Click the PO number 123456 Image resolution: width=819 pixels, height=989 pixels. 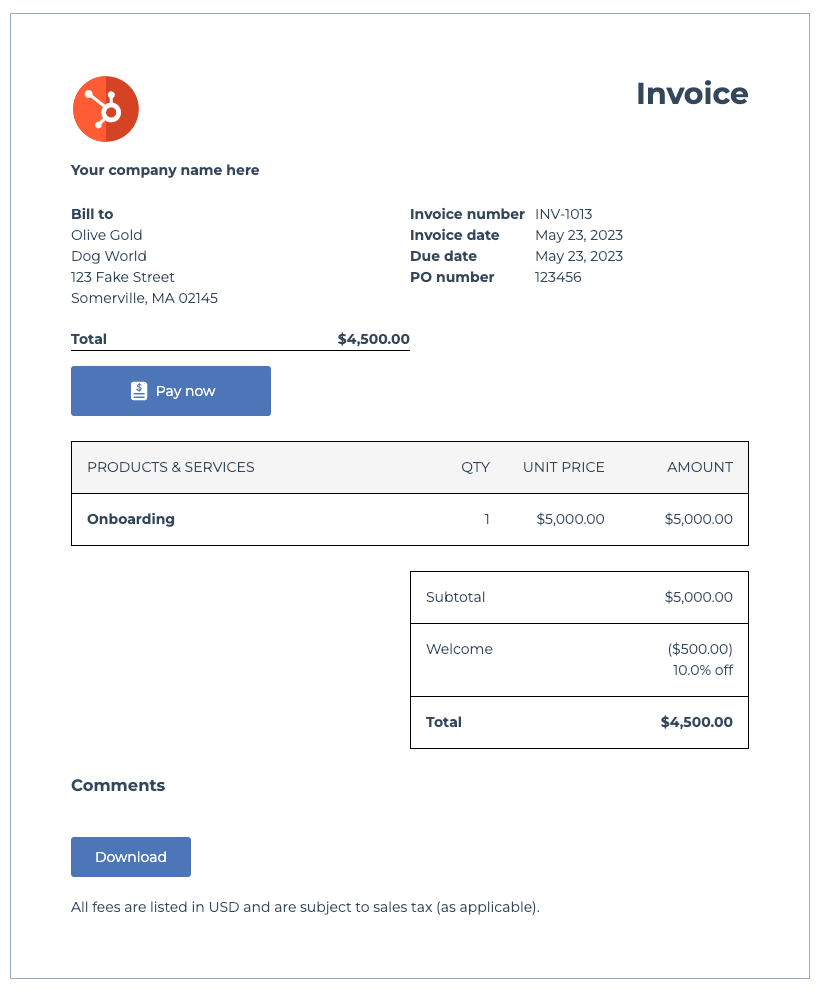click(556, 277)
